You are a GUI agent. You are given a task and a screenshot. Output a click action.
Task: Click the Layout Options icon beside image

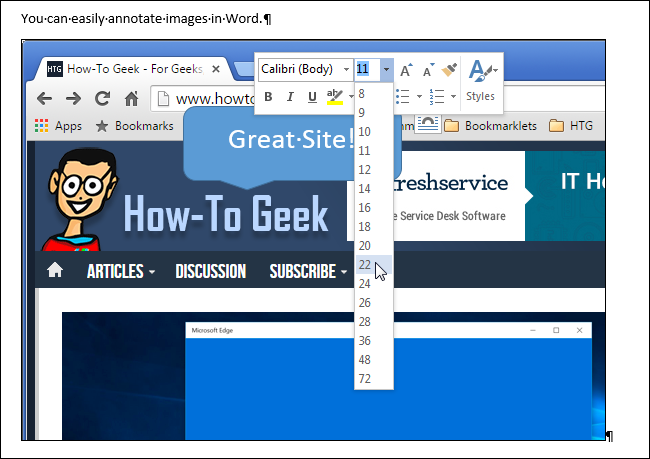[x=428, y=124]
